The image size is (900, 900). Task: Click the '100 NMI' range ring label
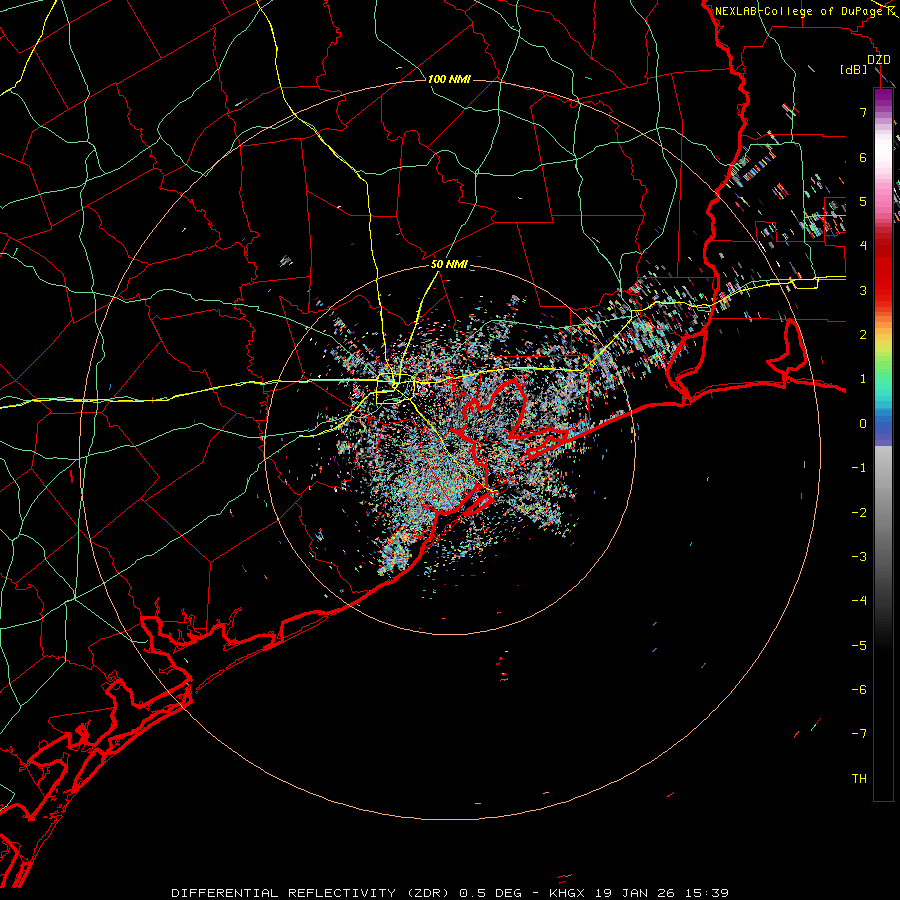click(x=449, y=79)
